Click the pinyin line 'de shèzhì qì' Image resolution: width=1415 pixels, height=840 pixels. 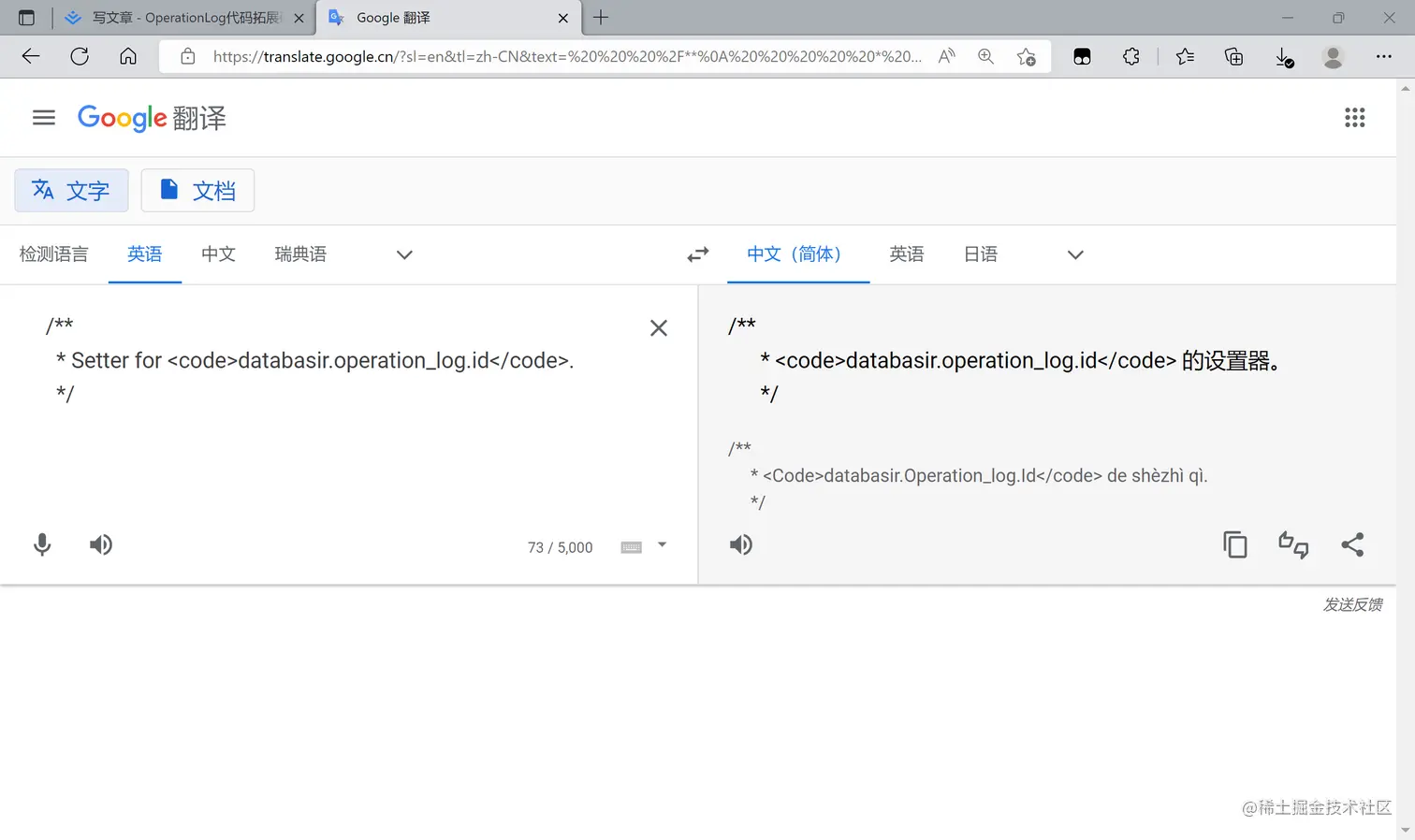[x=1158, y=476]
